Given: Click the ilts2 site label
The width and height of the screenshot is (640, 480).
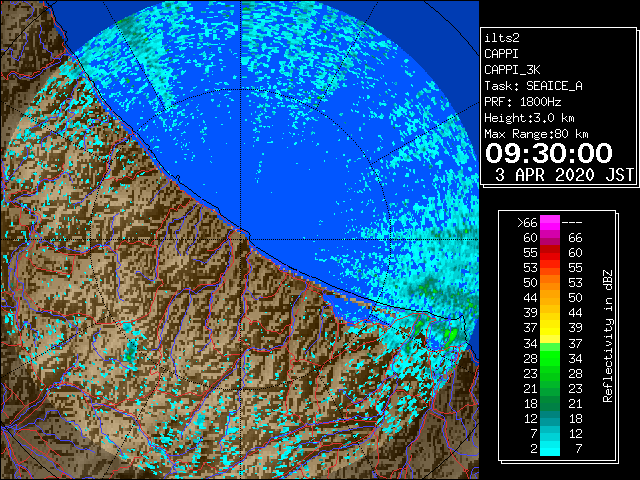Looking at the screenshot, I should (502, 38).
